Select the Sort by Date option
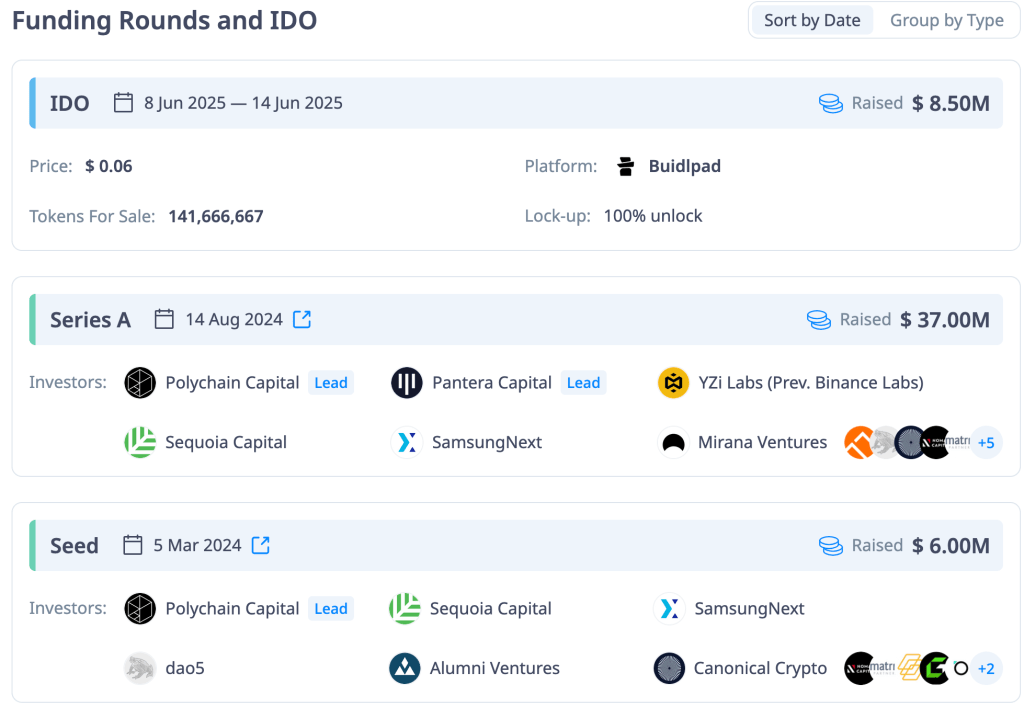 pos(811,19)
